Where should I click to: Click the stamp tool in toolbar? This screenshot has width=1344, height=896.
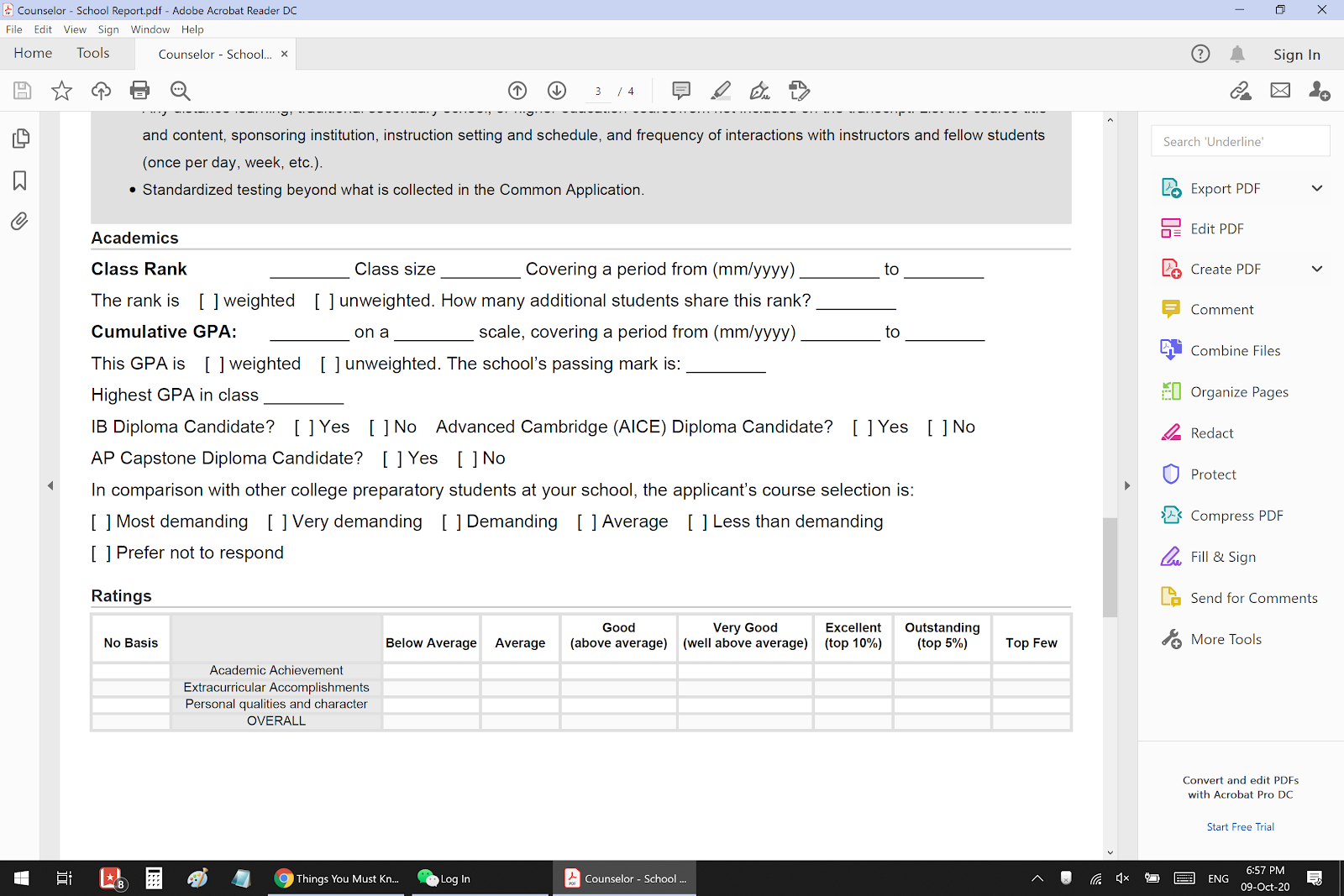(x=800, y=91)
